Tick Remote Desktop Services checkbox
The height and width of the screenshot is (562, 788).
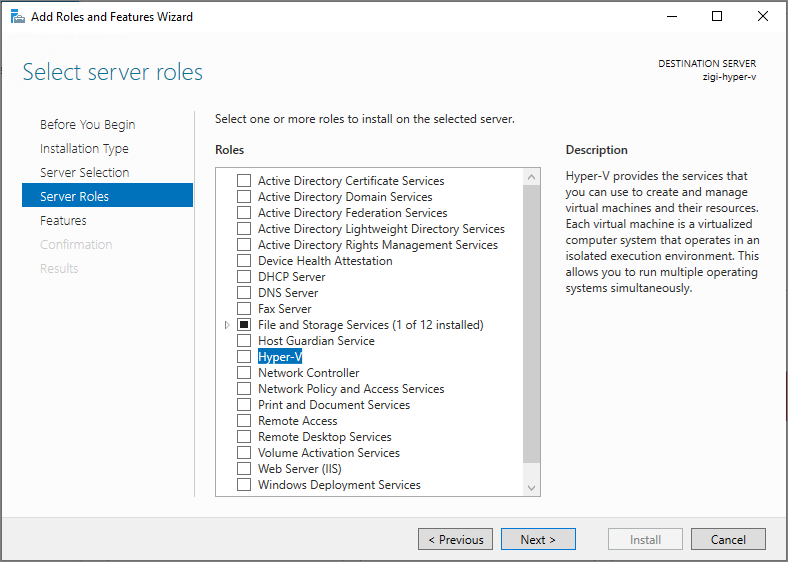point(244,437)
